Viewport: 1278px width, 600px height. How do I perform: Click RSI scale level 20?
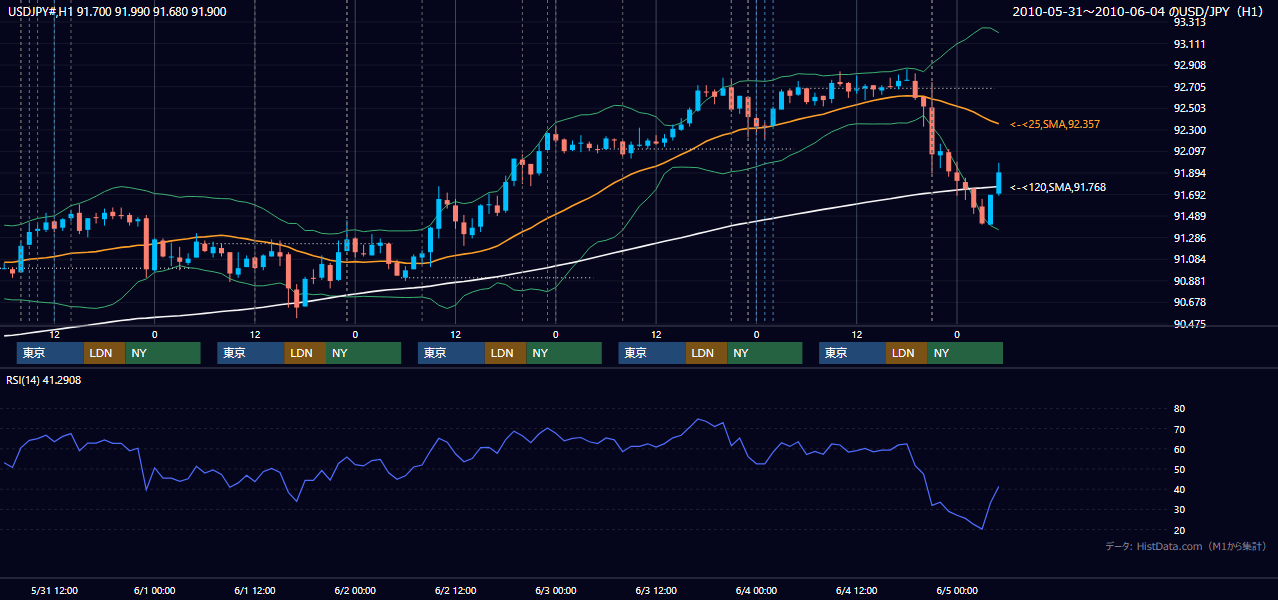click(1179, 530)
